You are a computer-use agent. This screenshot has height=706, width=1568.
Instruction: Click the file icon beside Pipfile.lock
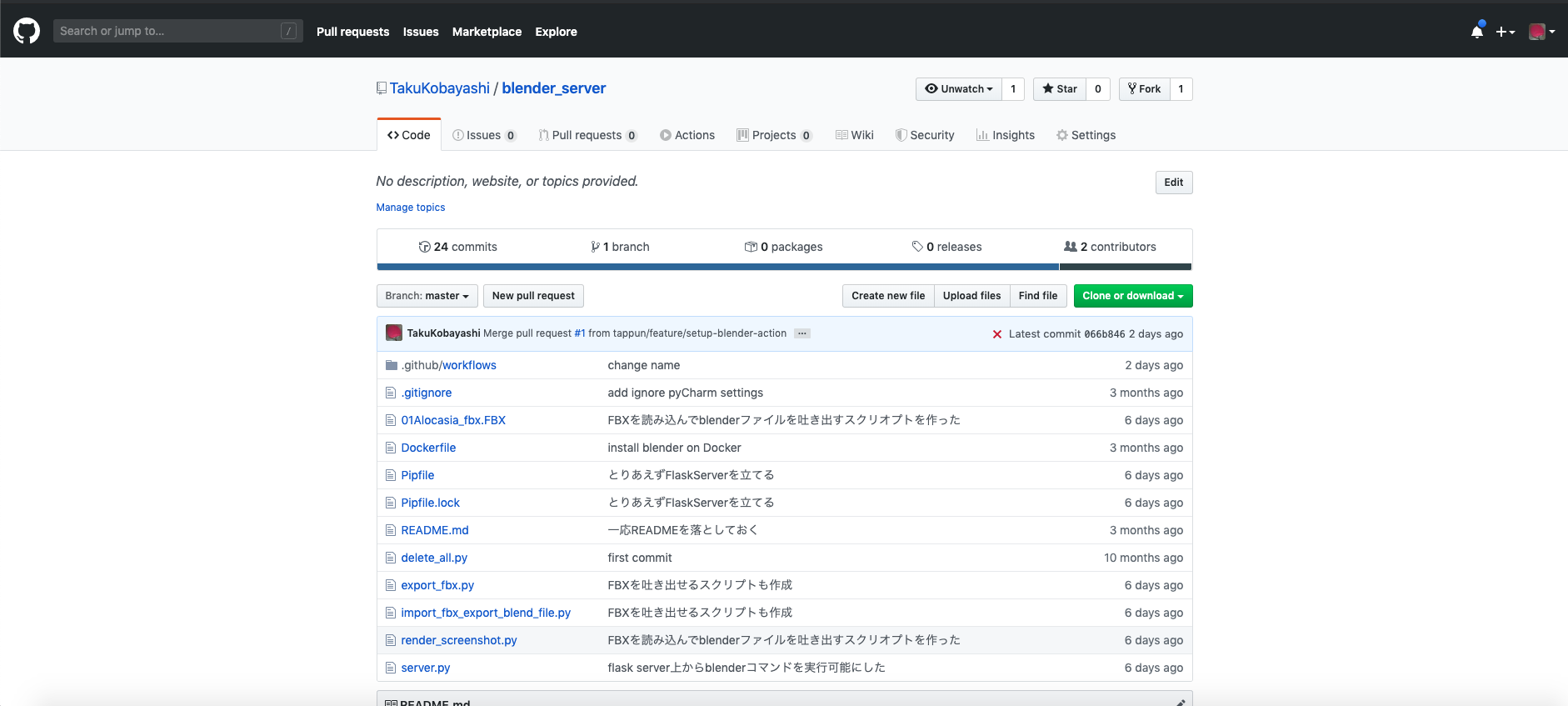pos(391,503)
